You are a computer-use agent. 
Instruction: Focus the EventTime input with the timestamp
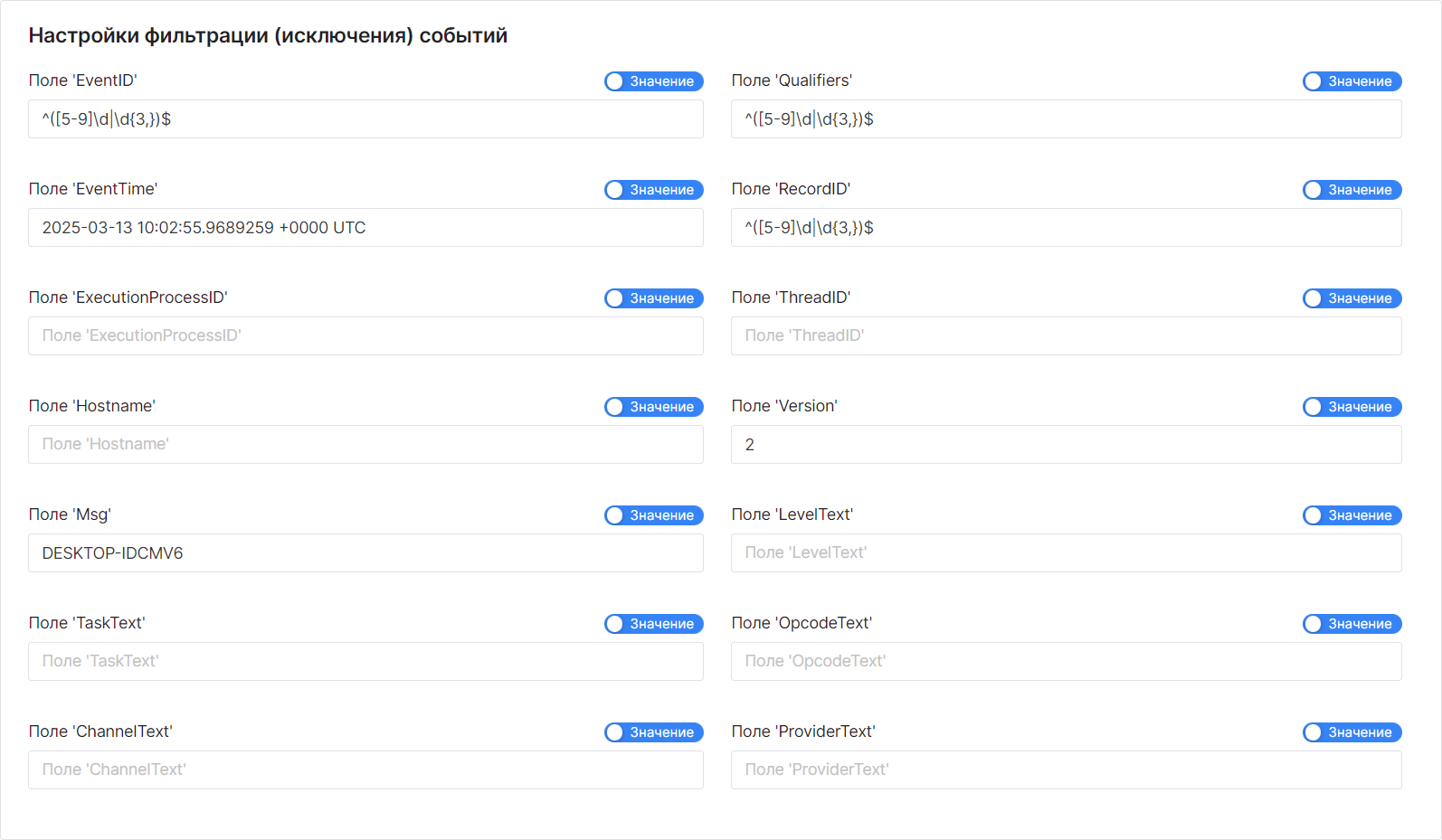365,228
